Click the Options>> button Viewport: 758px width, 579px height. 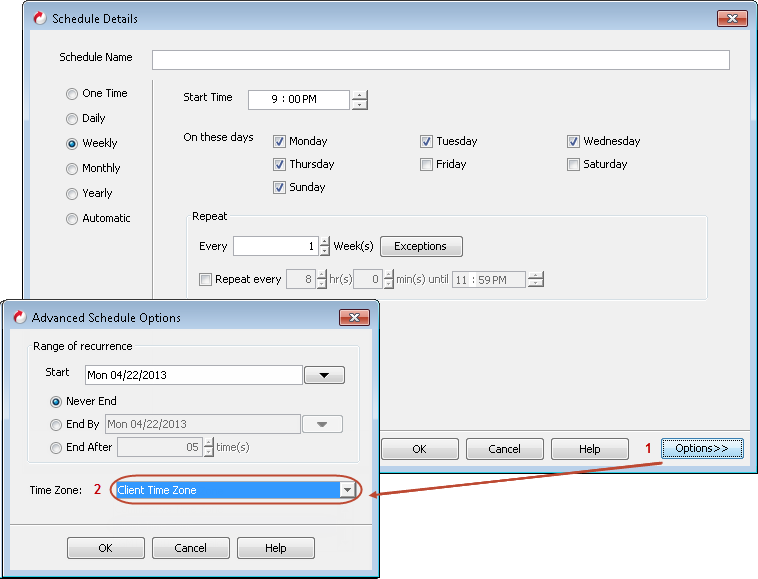point(701,449)
